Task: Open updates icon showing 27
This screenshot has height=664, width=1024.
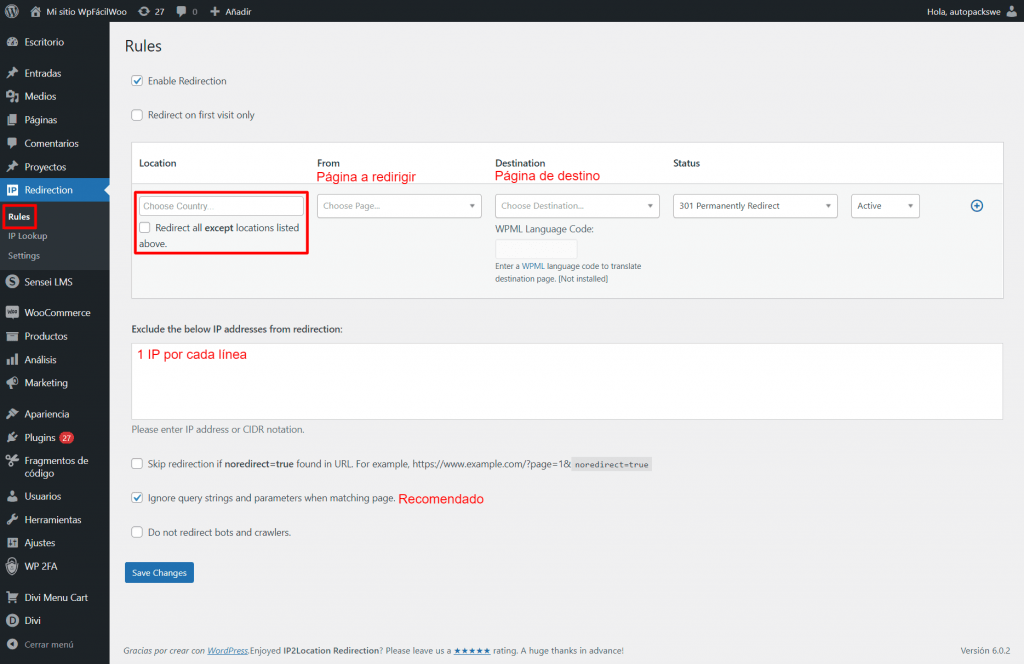Action: pyautogui.click(x=144, y=11)
